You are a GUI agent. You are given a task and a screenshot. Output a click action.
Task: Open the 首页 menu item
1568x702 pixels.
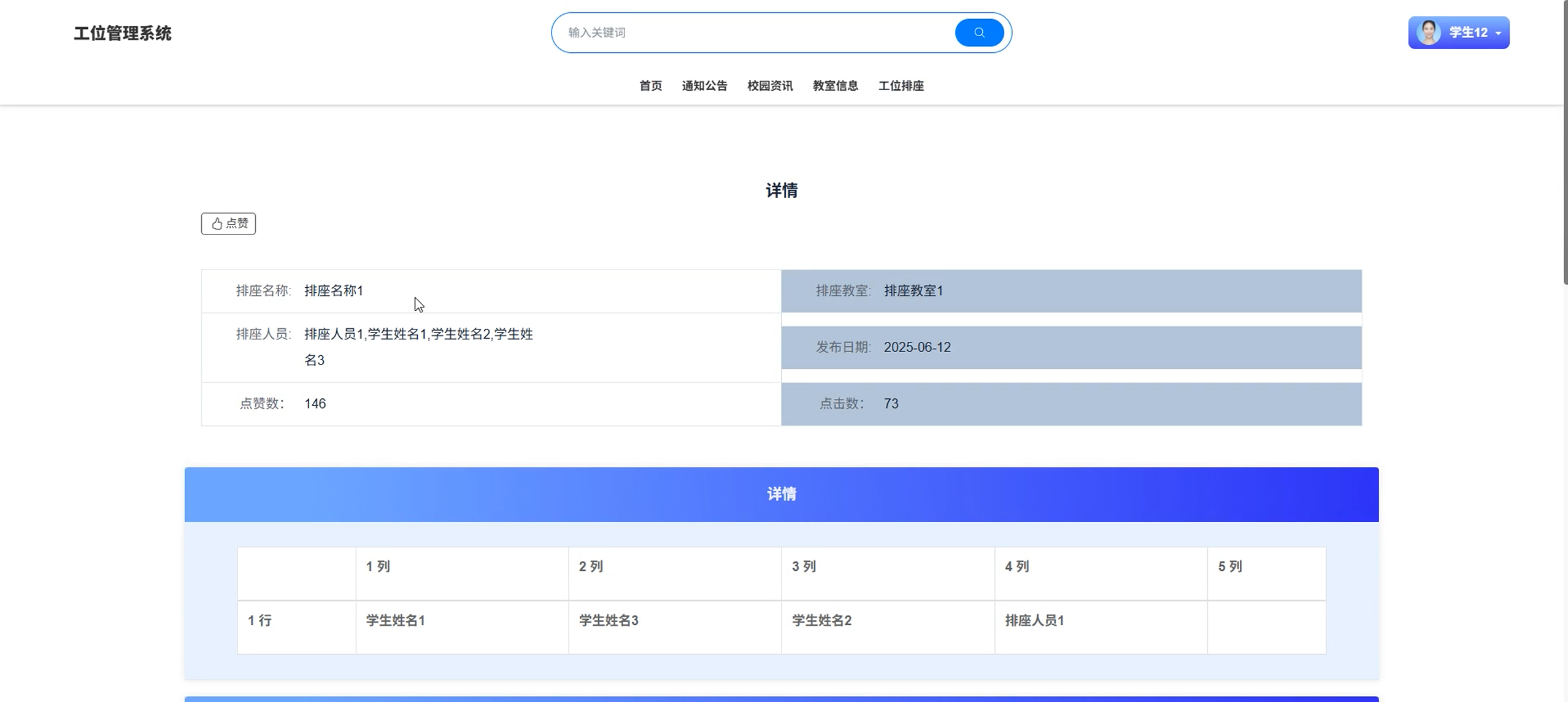tap(650, 86)
